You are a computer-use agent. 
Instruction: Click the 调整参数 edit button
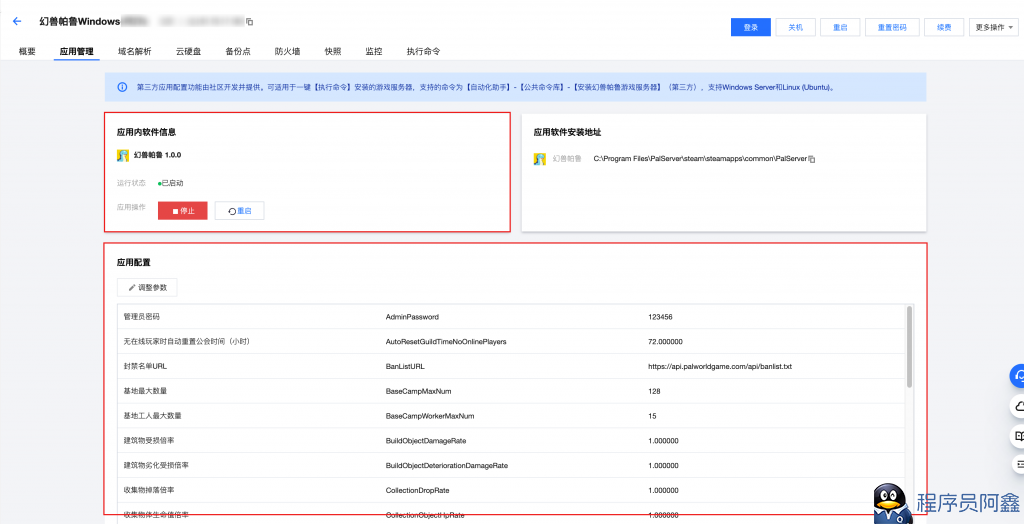pos(147,287)
